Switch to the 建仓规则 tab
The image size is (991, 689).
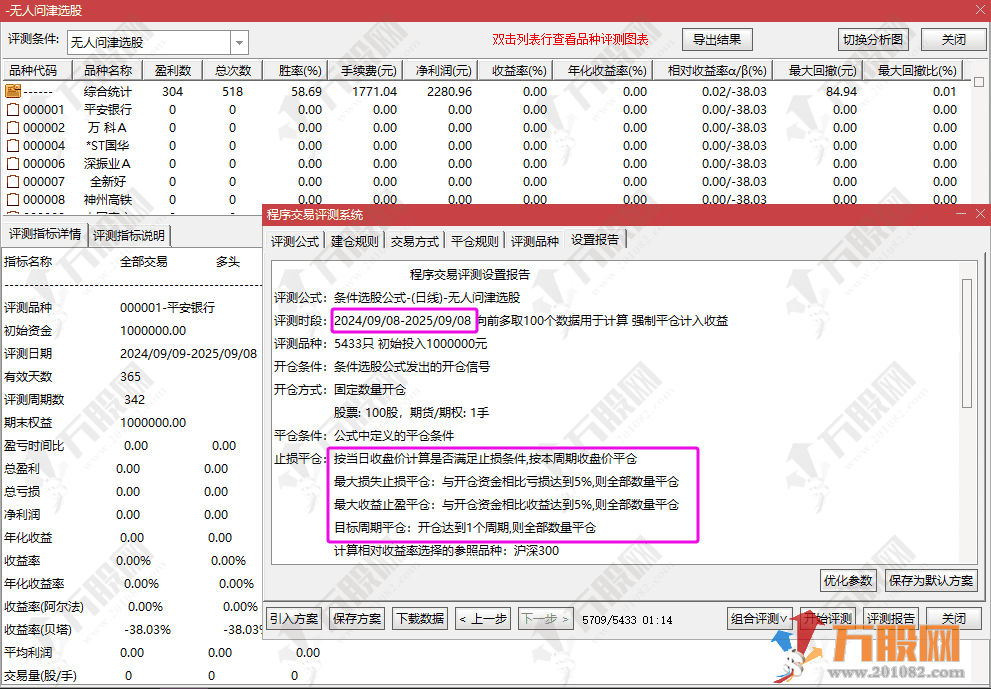355,241
